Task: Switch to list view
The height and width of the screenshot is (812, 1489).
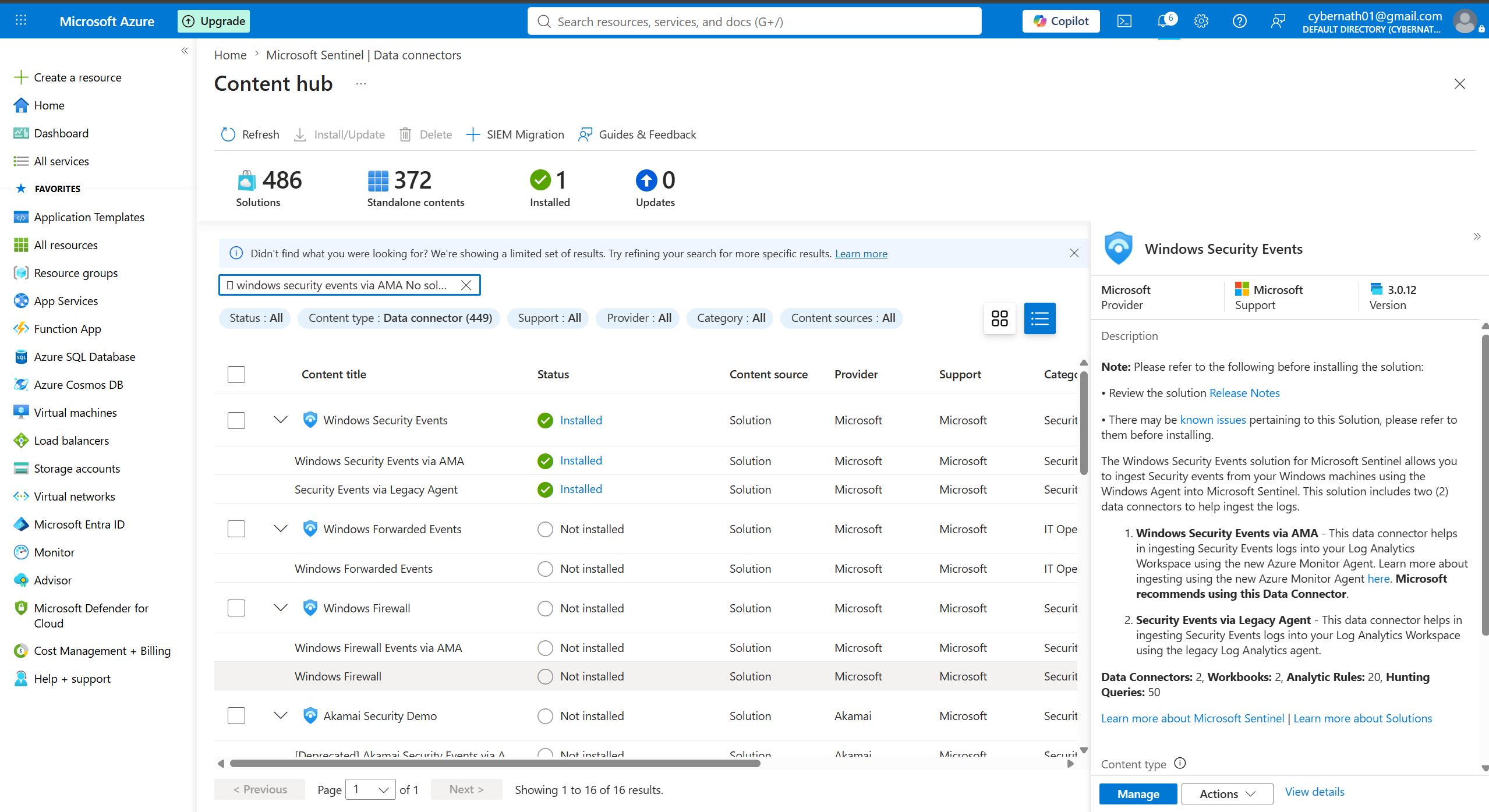Action: pos(1039,318)
